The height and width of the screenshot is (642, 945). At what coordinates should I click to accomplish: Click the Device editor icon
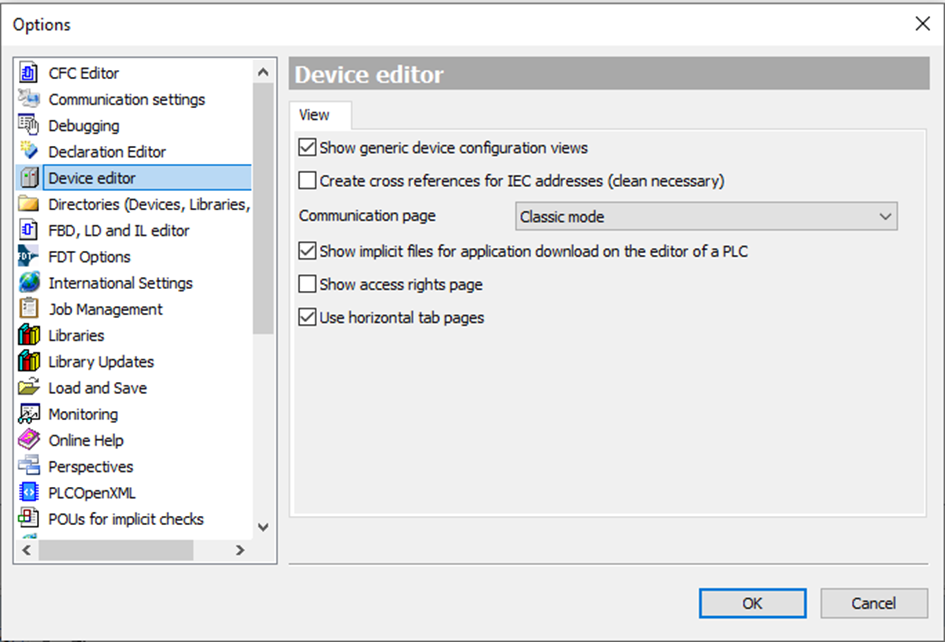pyautogui.click(x=29, y=178)
